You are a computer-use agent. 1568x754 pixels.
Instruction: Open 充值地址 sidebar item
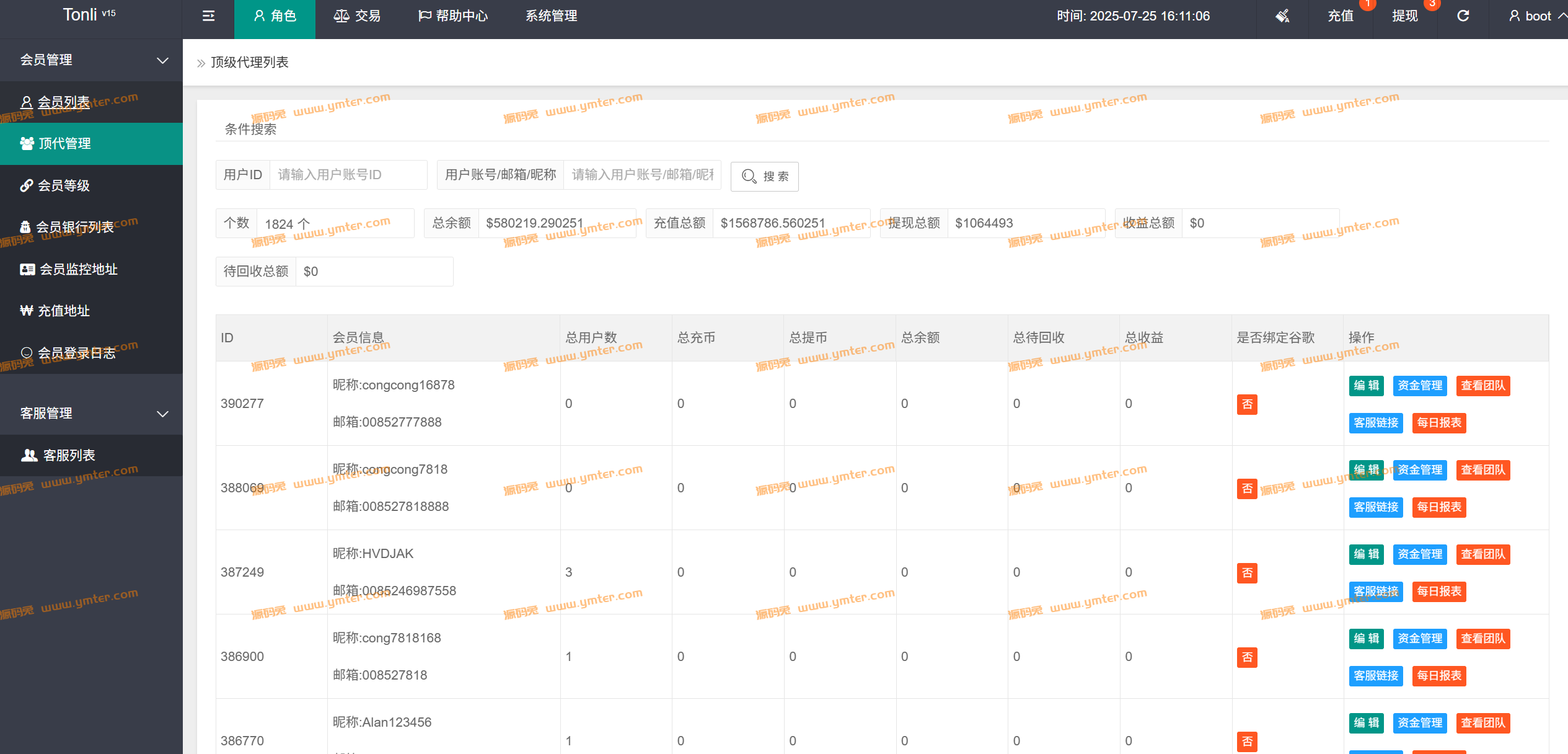click(63, 311)
